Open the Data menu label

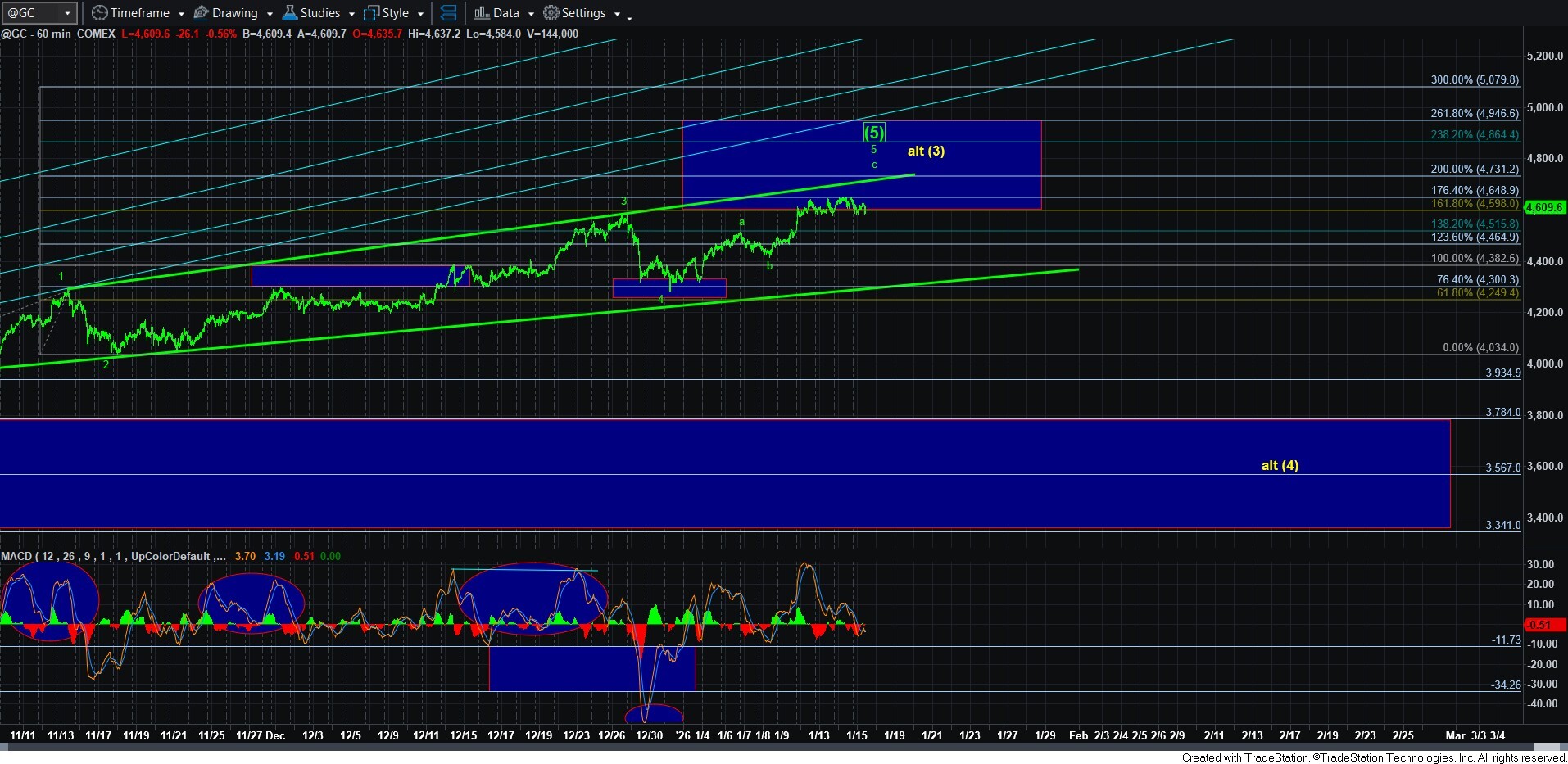coord(505,13)
